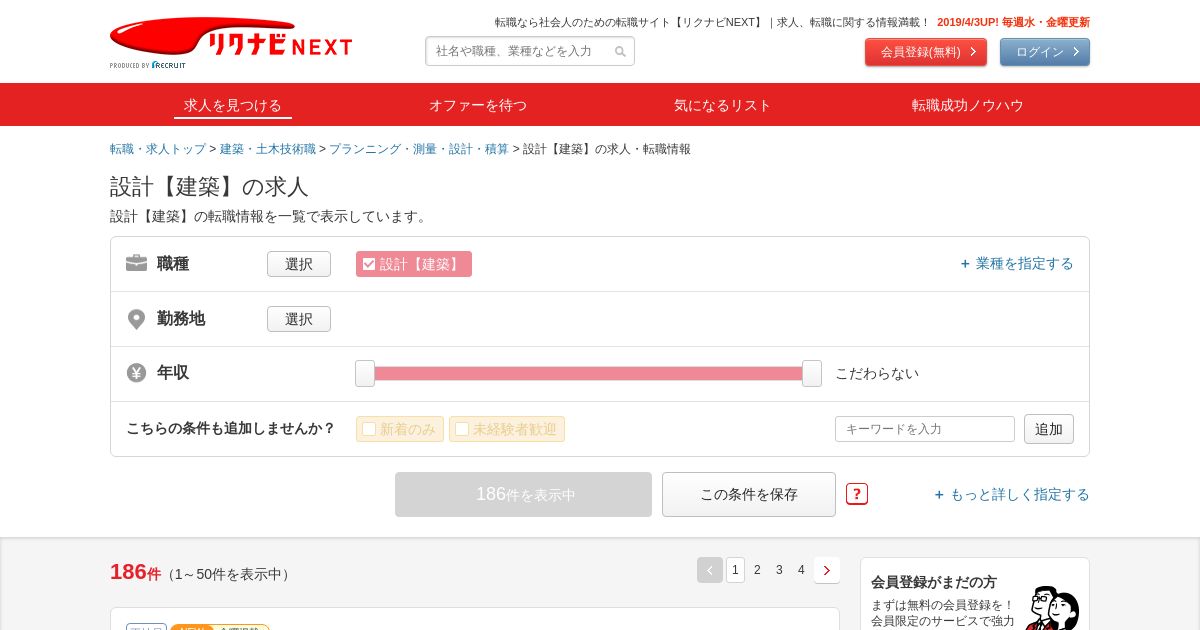Click the right handle of salary slider
Viewport: 1200px width, 630px height.
pyautogui.click(x=812, y=373)
